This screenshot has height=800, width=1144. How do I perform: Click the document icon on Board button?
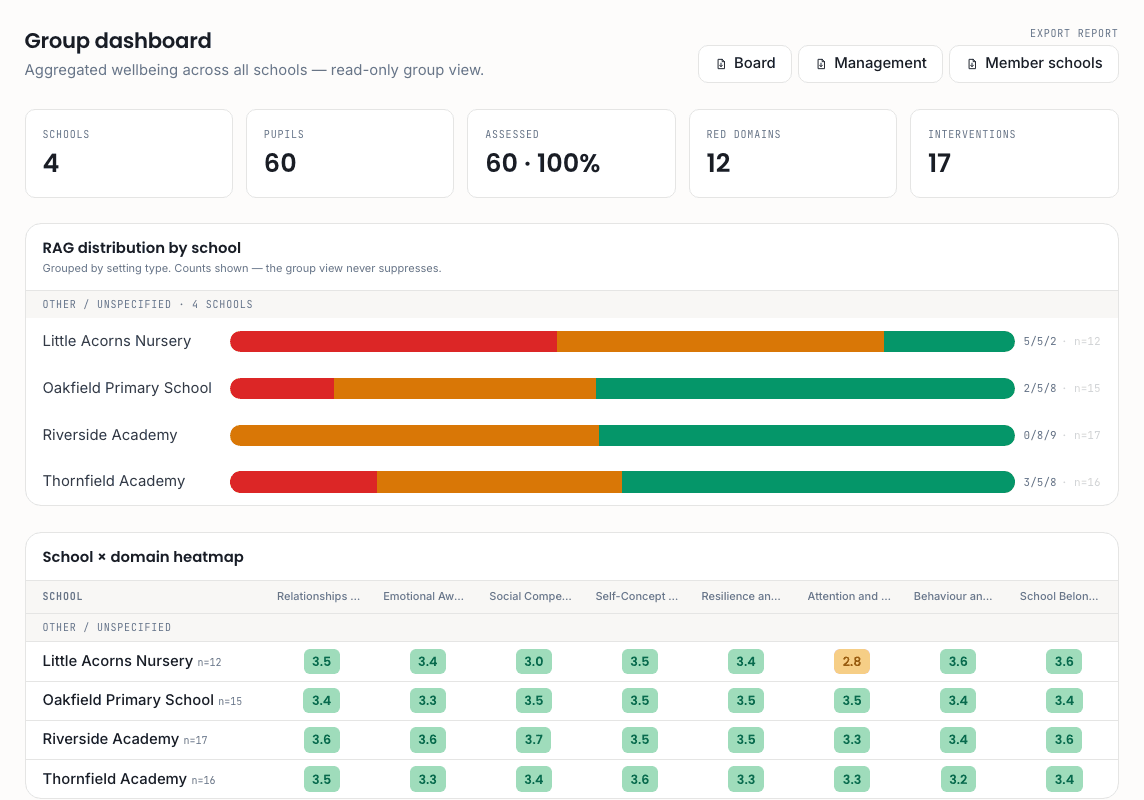click(721, 64)
